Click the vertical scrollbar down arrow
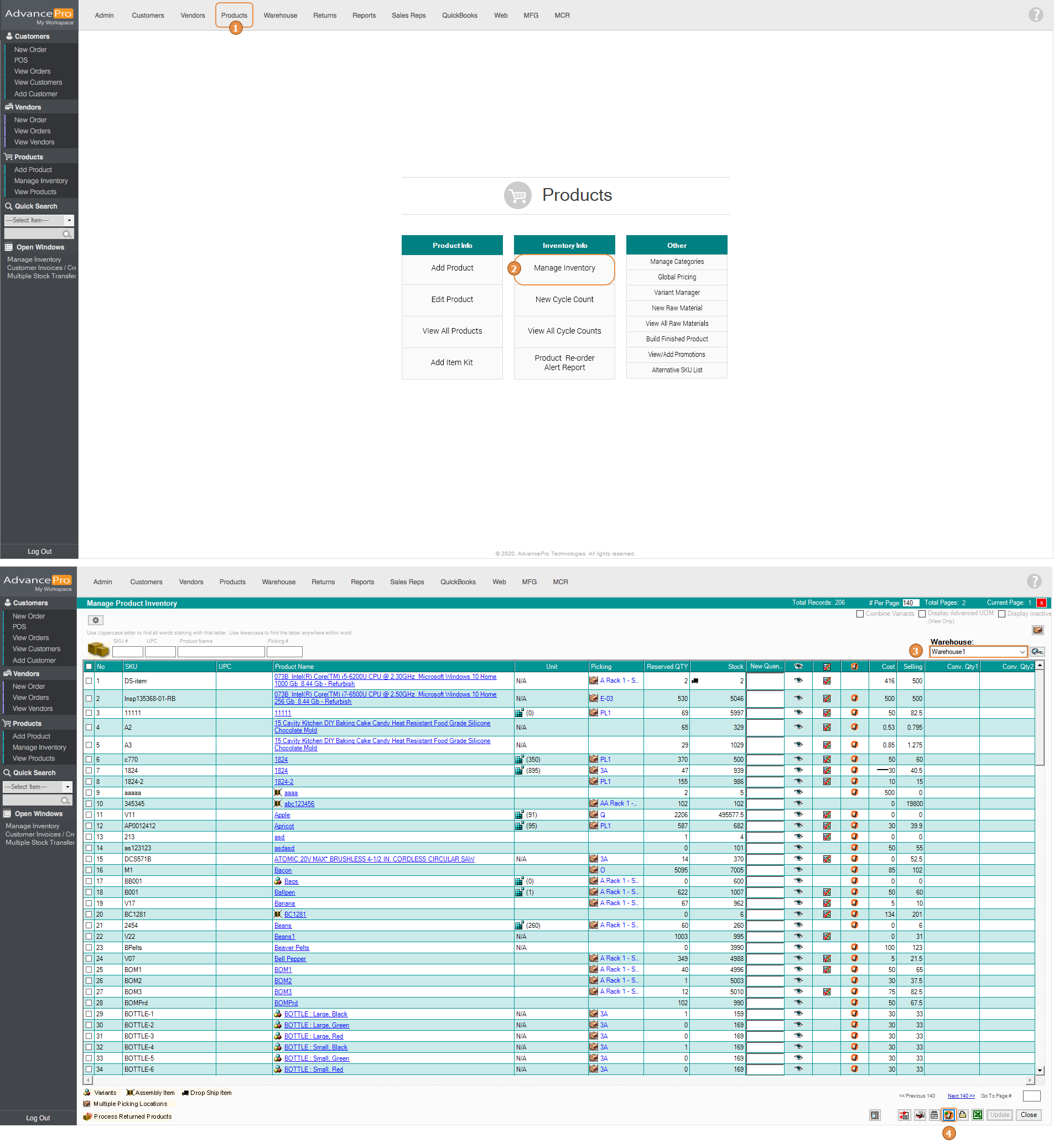 [x=1040, y=1071]
